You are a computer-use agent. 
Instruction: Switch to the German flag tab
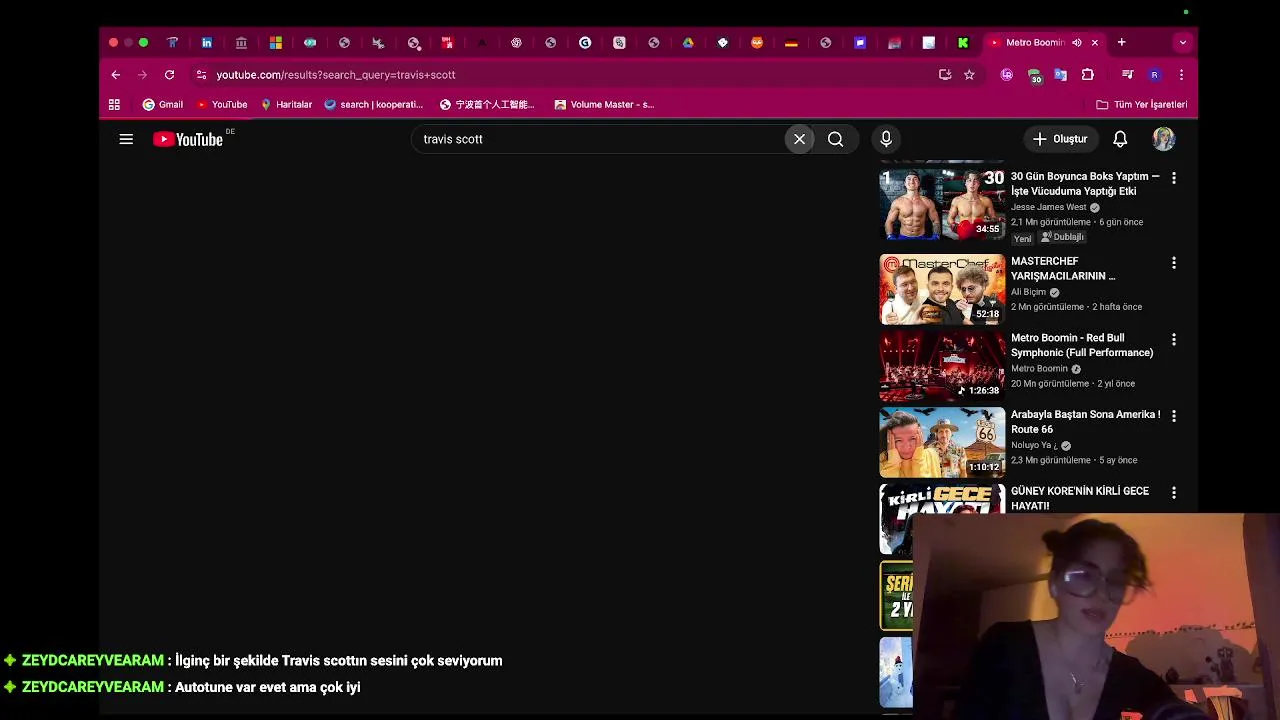click(791, 43)
